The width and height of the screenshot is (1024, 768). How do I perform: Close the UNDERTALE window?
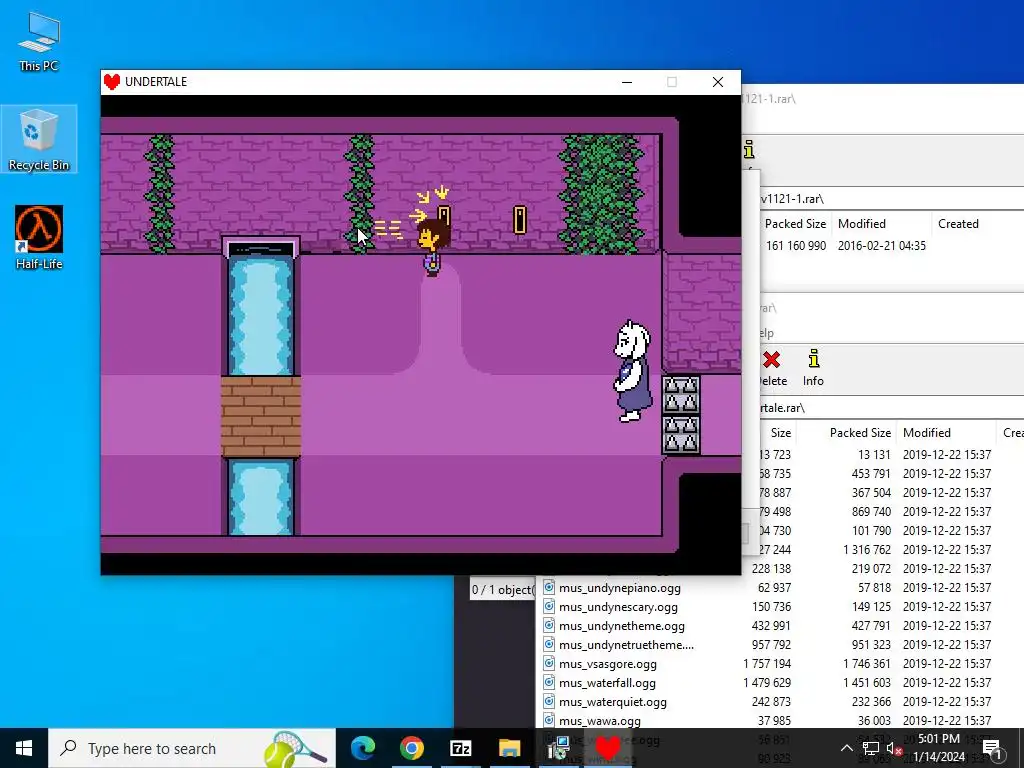(718, 82)
